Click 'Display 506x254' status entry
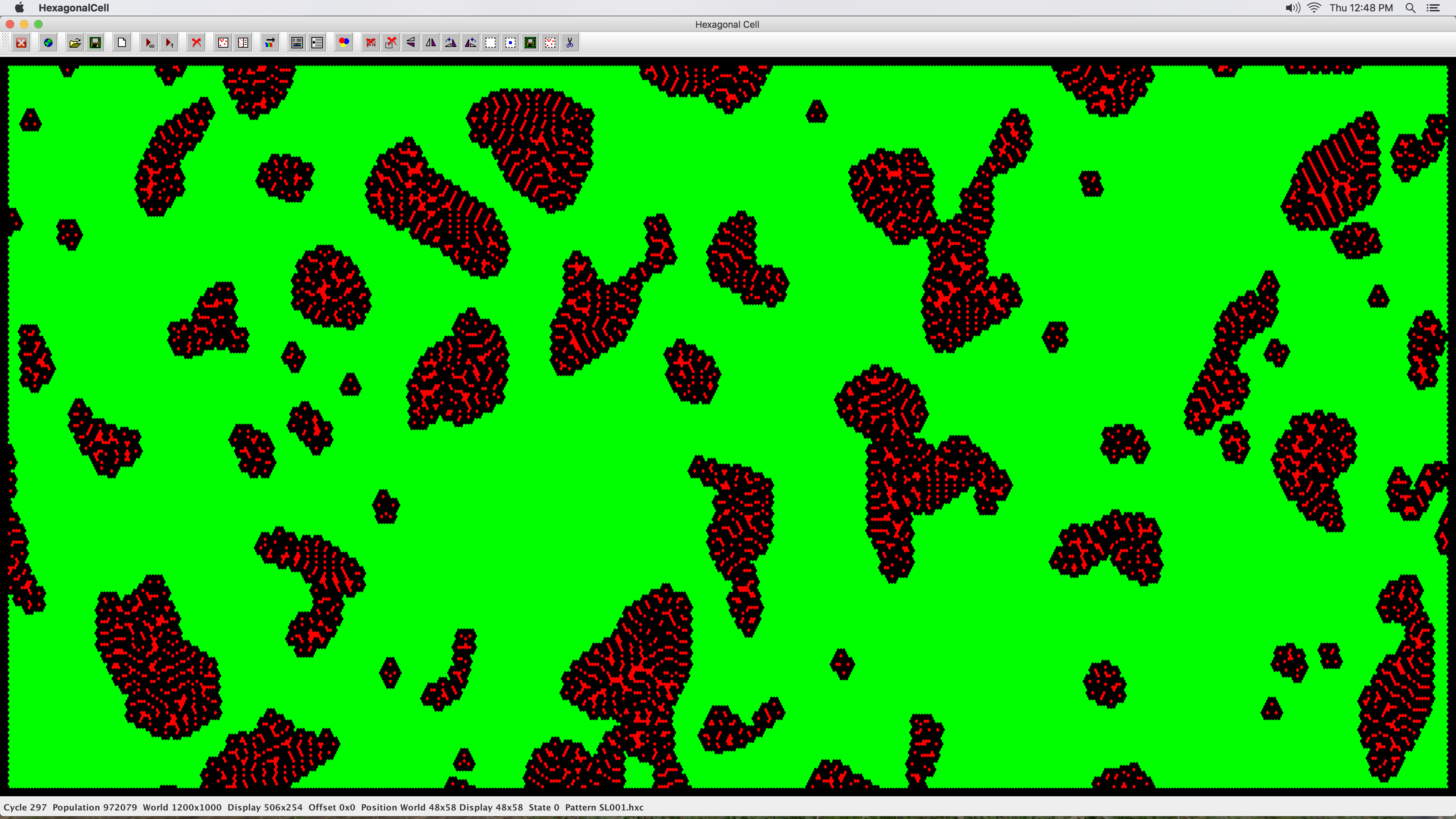Image resolution: width=1456 pixels, height=819 pixels. [264, 807]
